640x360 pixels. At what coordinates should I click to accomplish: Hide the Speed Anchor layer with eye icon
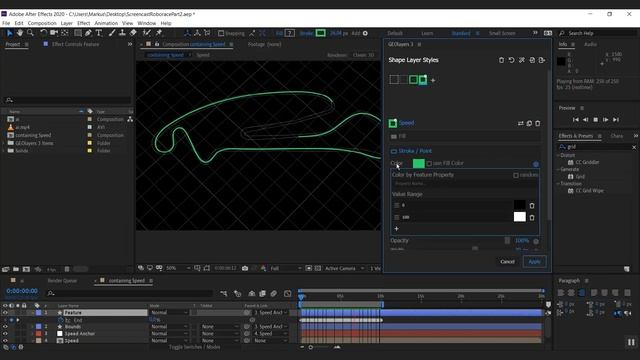click(5, 333)
